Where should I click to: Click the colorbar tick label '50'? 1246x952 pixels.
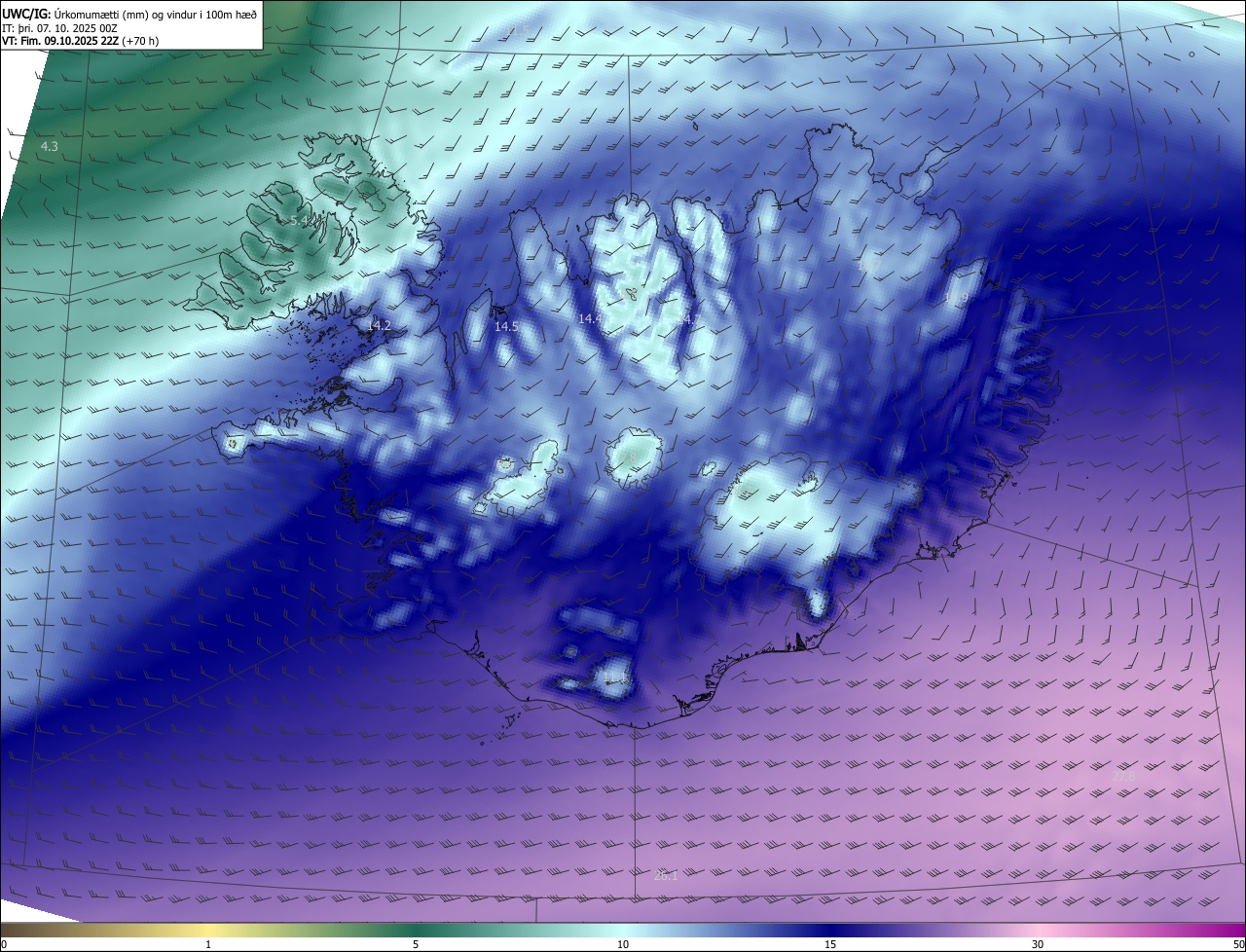pos(1238,944)
